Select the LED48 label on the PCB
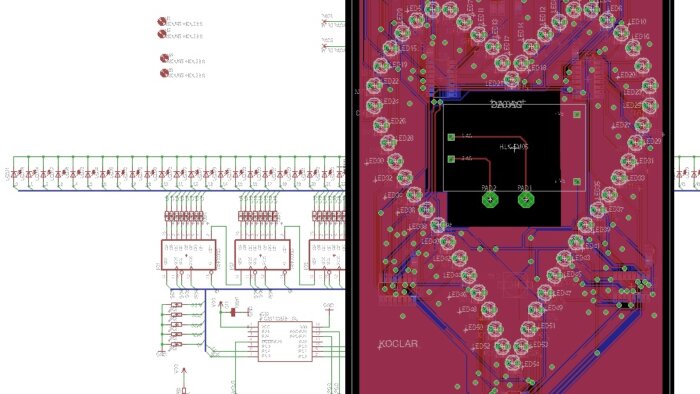Image resolution: width=700 pixels, height=394 pixels. (467, 309)
